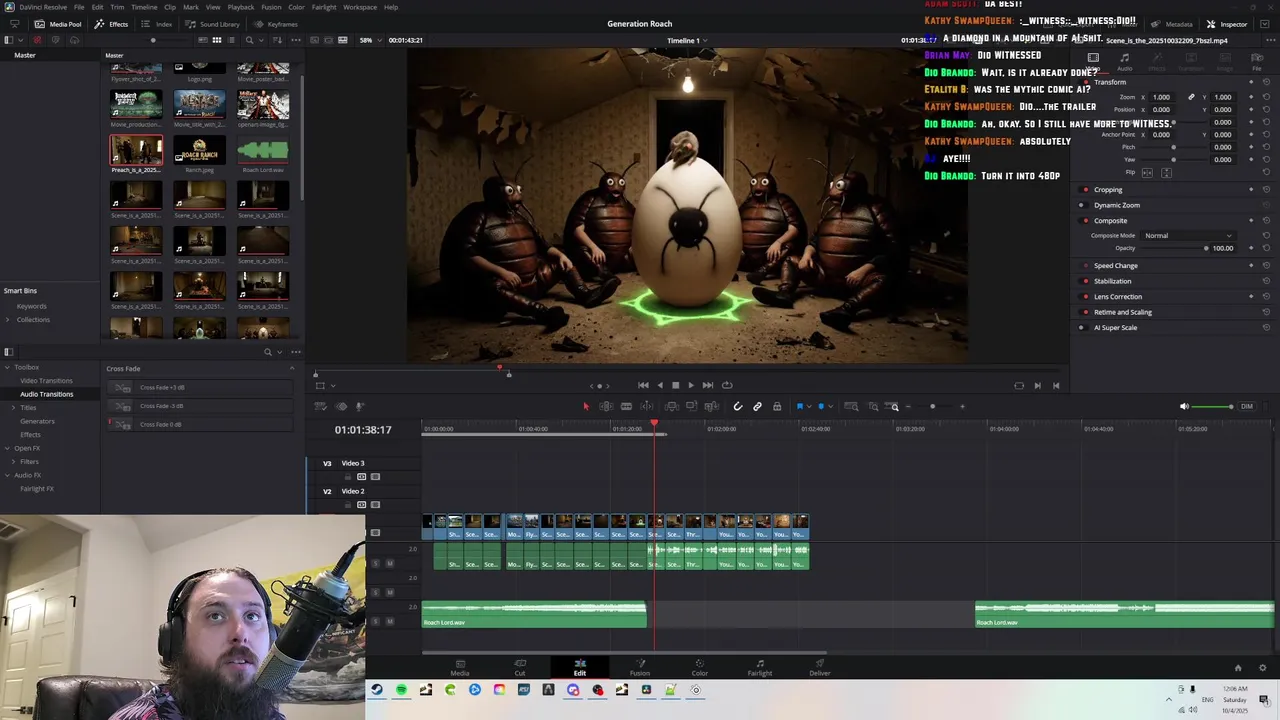Open the Index panel
This screenshot has width=1280, height=720.
coord(158,24)
